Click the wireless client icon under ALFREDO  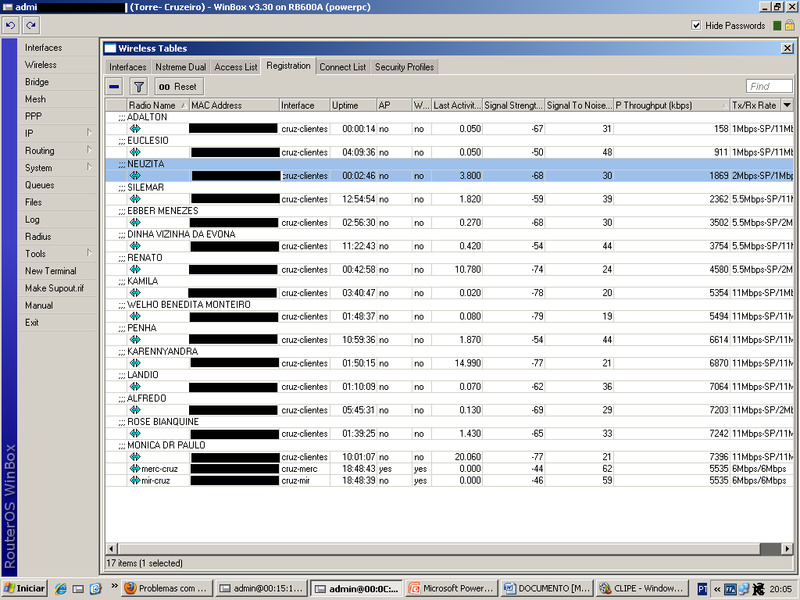[135, 410]
